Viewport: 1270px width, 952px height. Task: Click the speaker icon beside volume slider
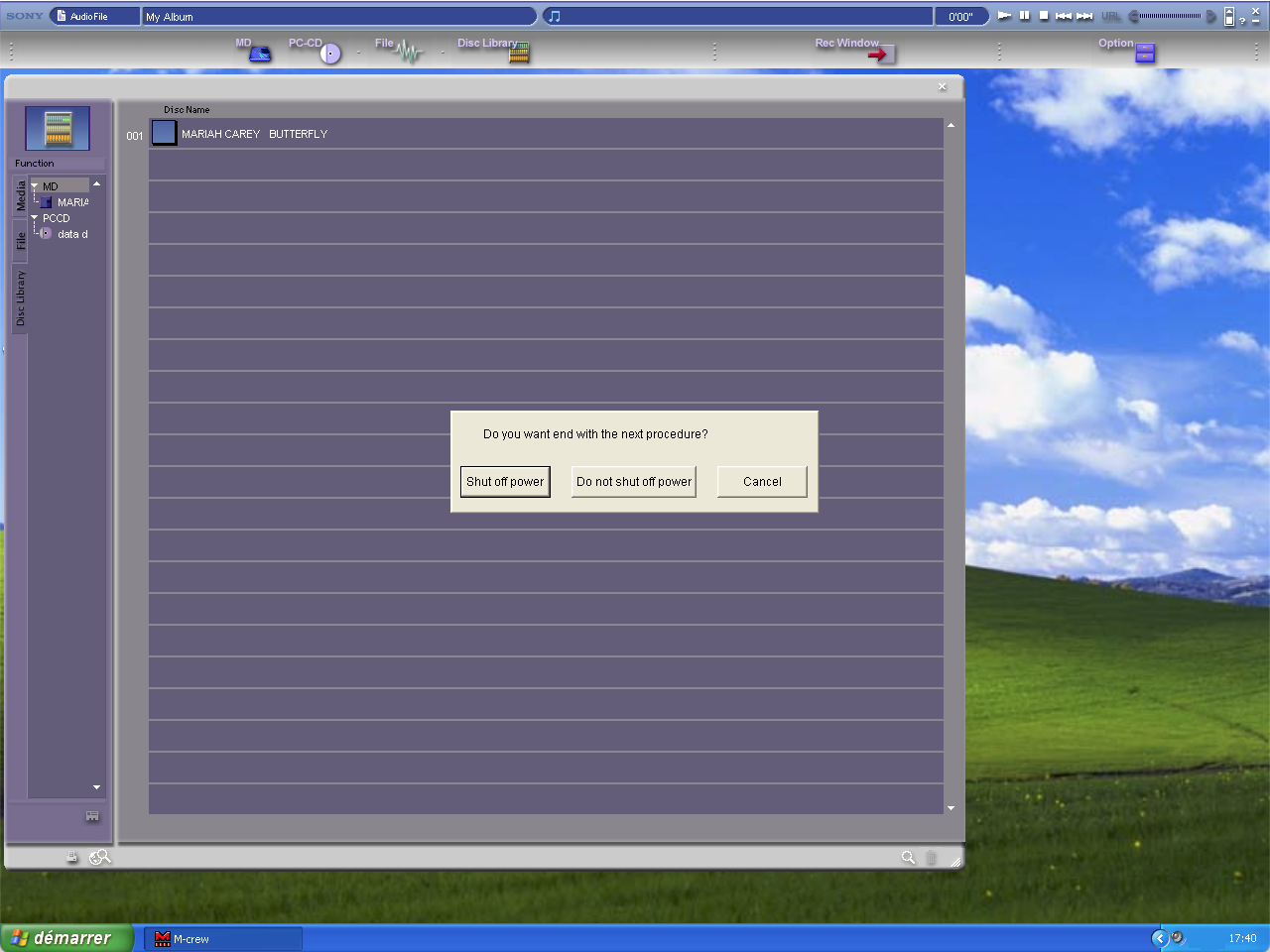coord(1211,16)
